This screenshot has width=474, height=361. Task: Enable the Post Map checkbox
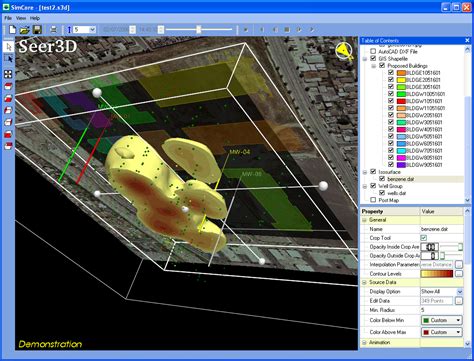373,200
